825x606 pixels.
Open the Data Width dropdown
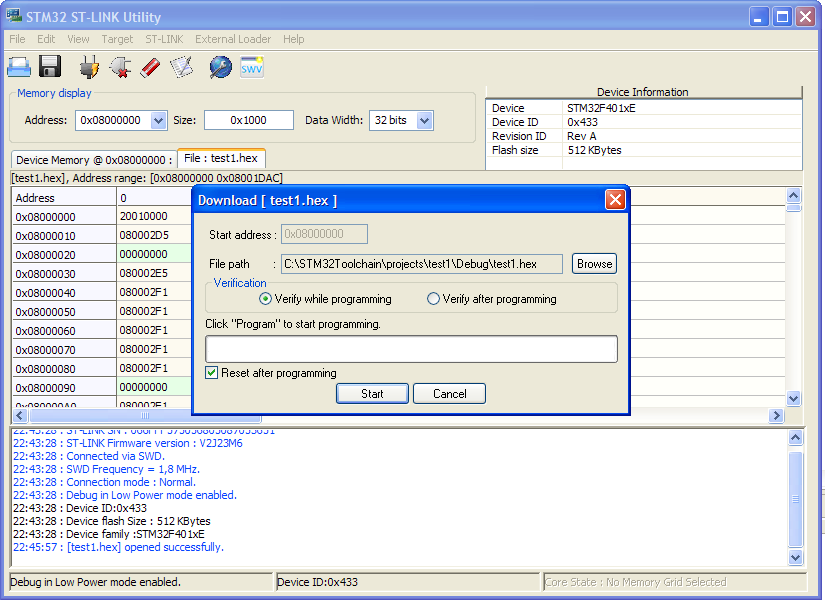click(425, 120)
